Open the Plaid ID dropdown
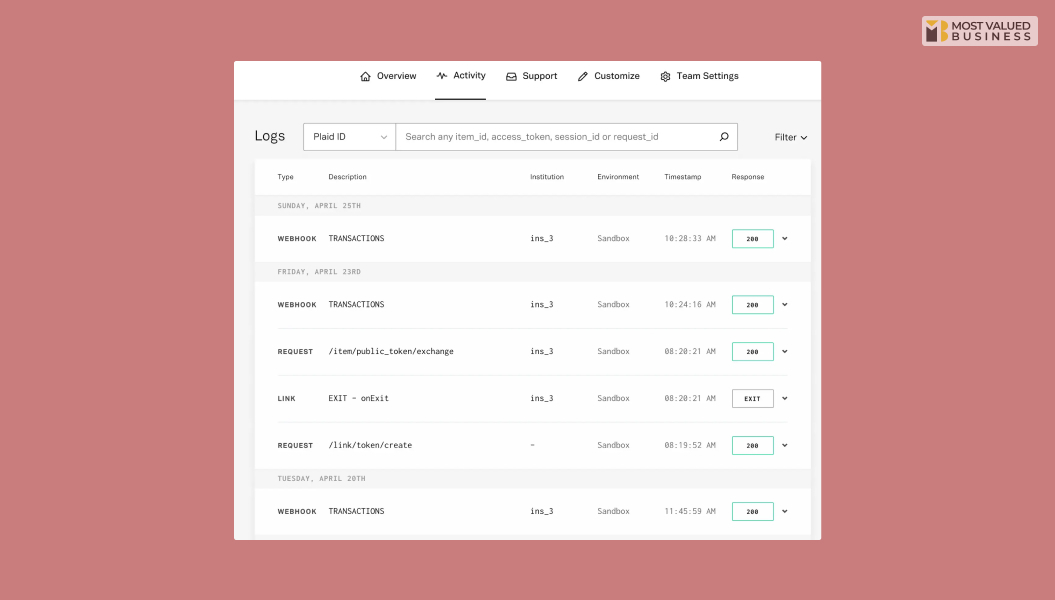This screenshot has width=1055, height=600. tap(349, 137)
